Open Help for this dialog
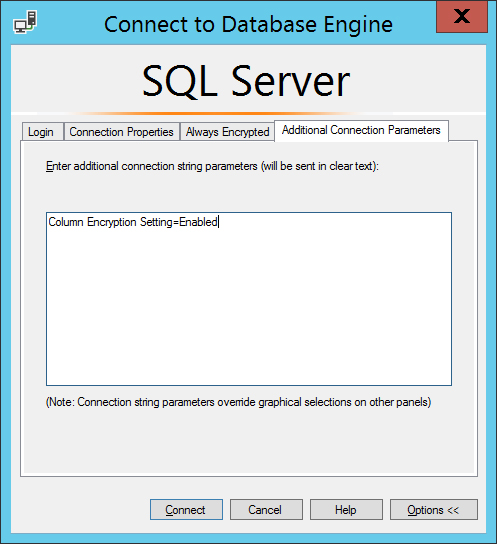This screenshot has width=497, height=544. pyautogui.click(x=346, y=510)
